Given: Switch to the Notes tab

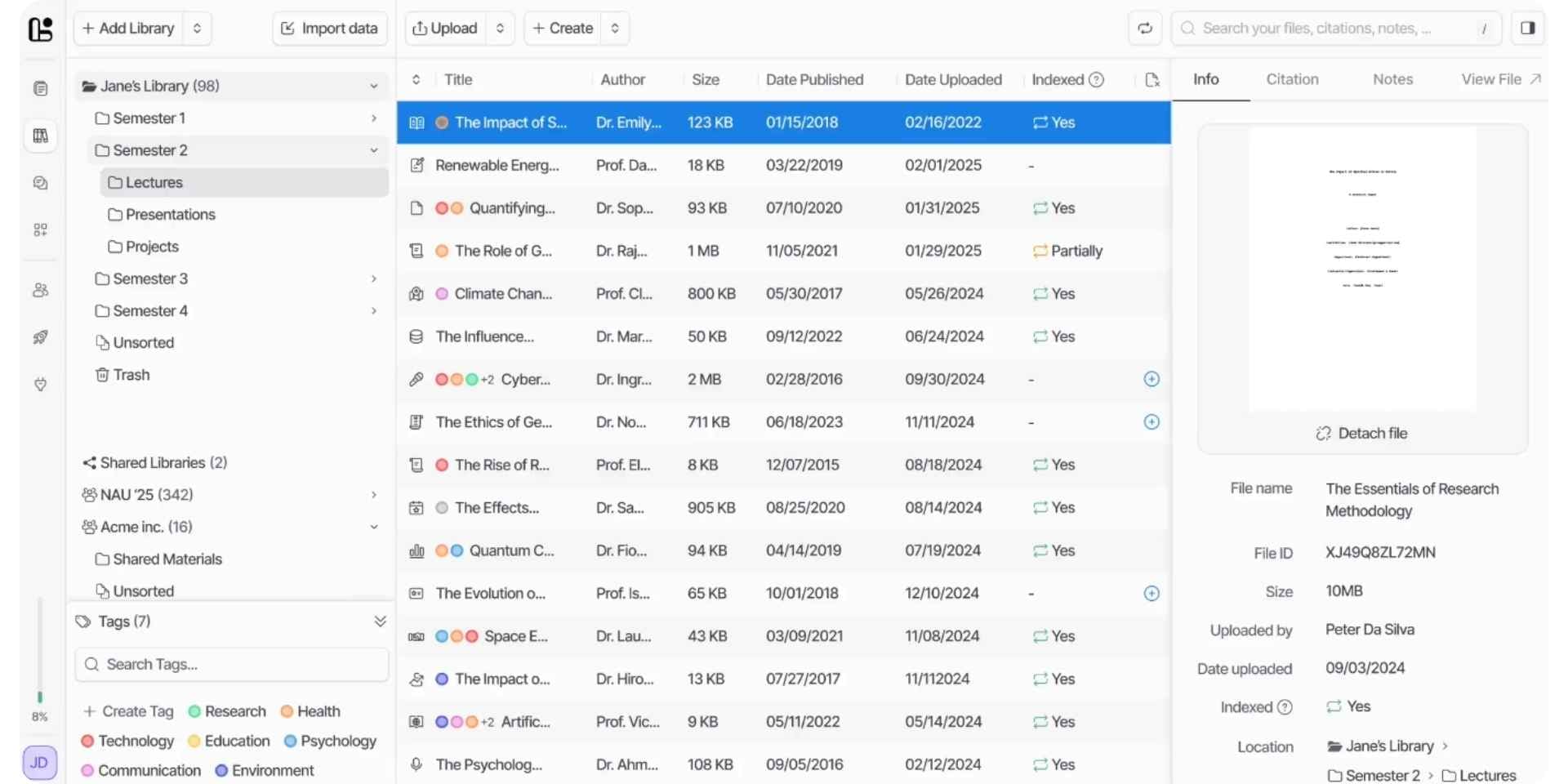Looking at the screenshot, I should pyautogui.click(x=1392, y=79).
